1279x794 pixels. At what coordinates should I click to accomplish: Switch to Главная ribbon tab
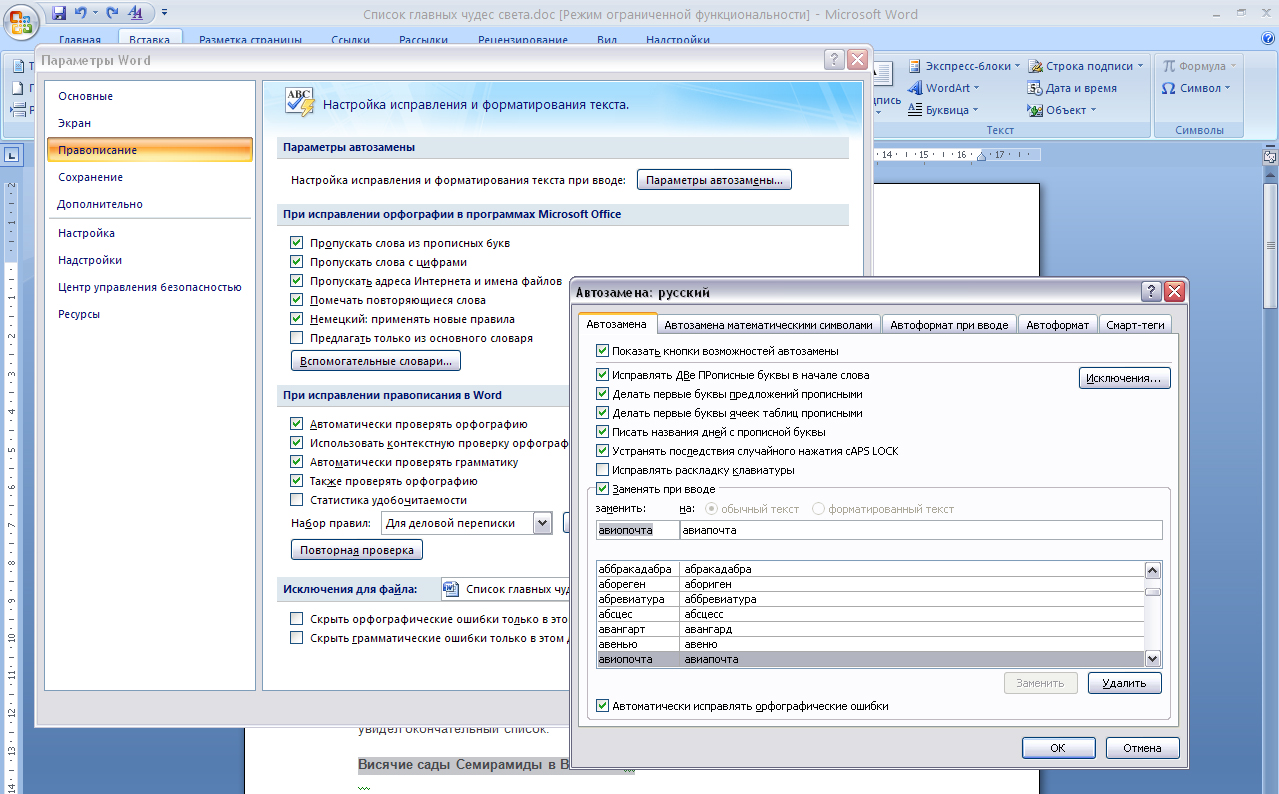[x=80, y=40]
